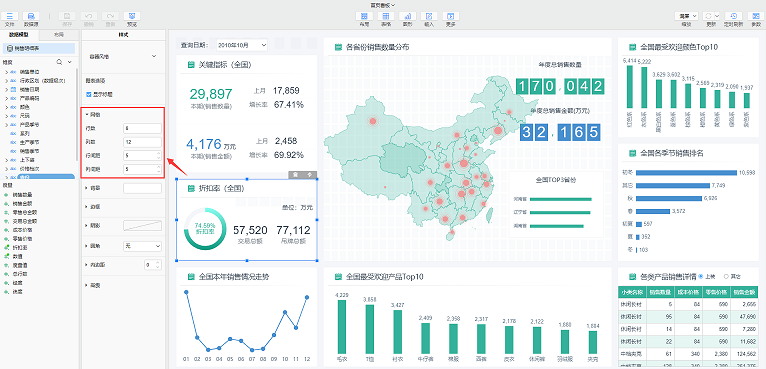Image resolution: width=766 pixels, height=369 pixels.
Task: Switch to the 数据模型 tab
Action: click(x=20, y=35)
